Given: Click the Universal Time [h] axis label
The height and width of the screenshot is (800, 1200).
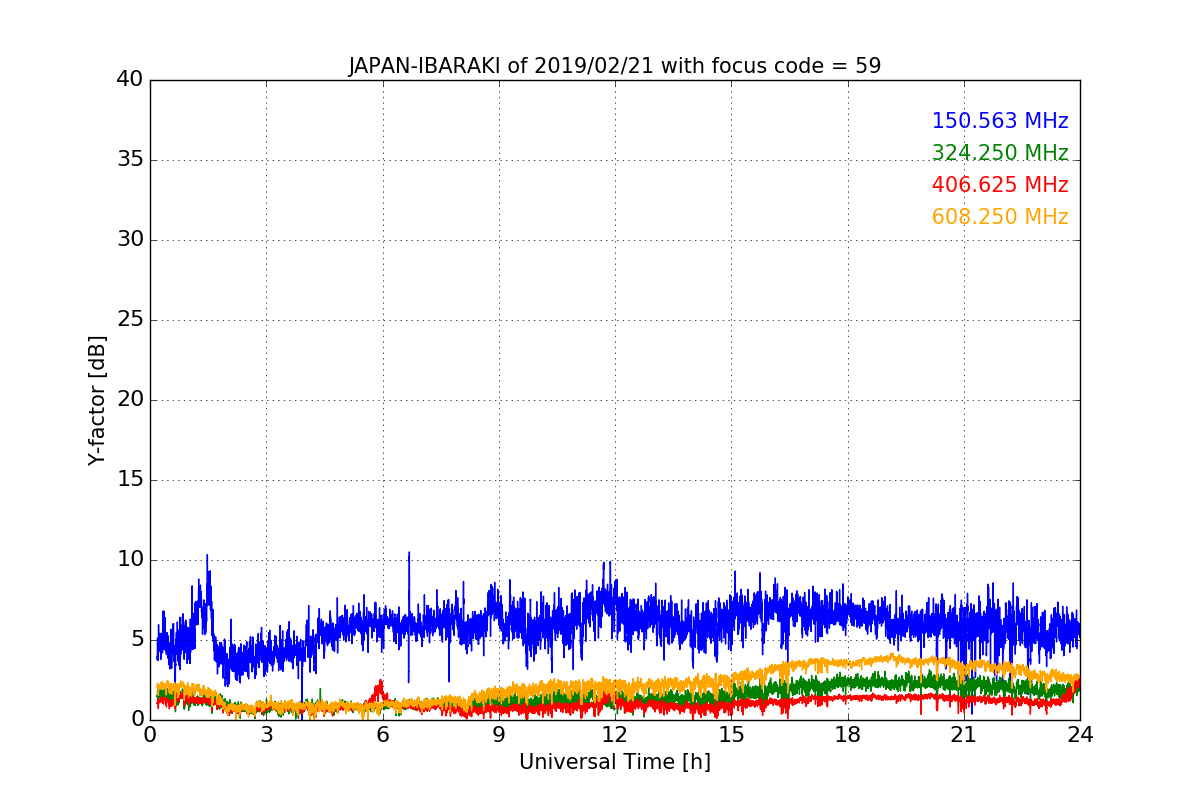Looking at the screenshot, I should pos(615,762).
